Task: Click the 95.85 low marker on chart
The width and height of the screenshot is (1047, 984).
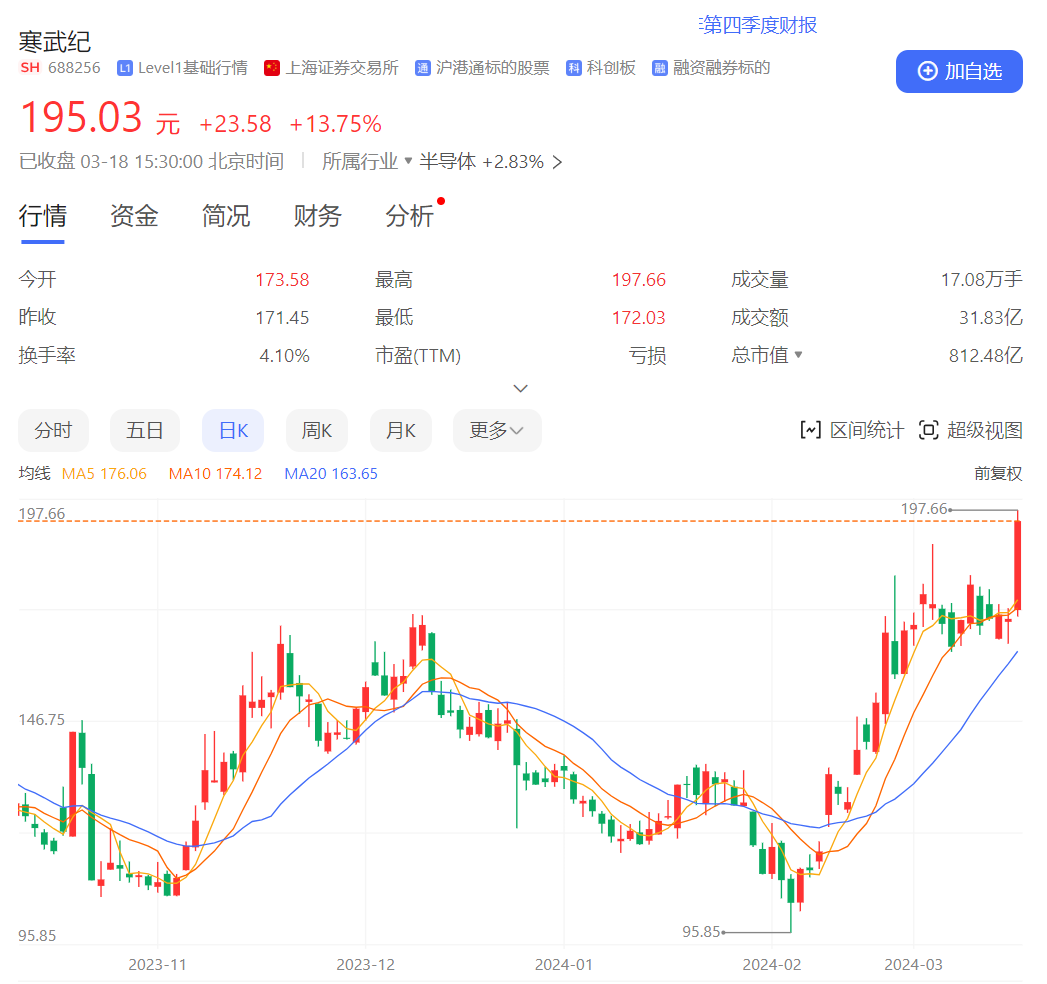Action: (701, 931)
